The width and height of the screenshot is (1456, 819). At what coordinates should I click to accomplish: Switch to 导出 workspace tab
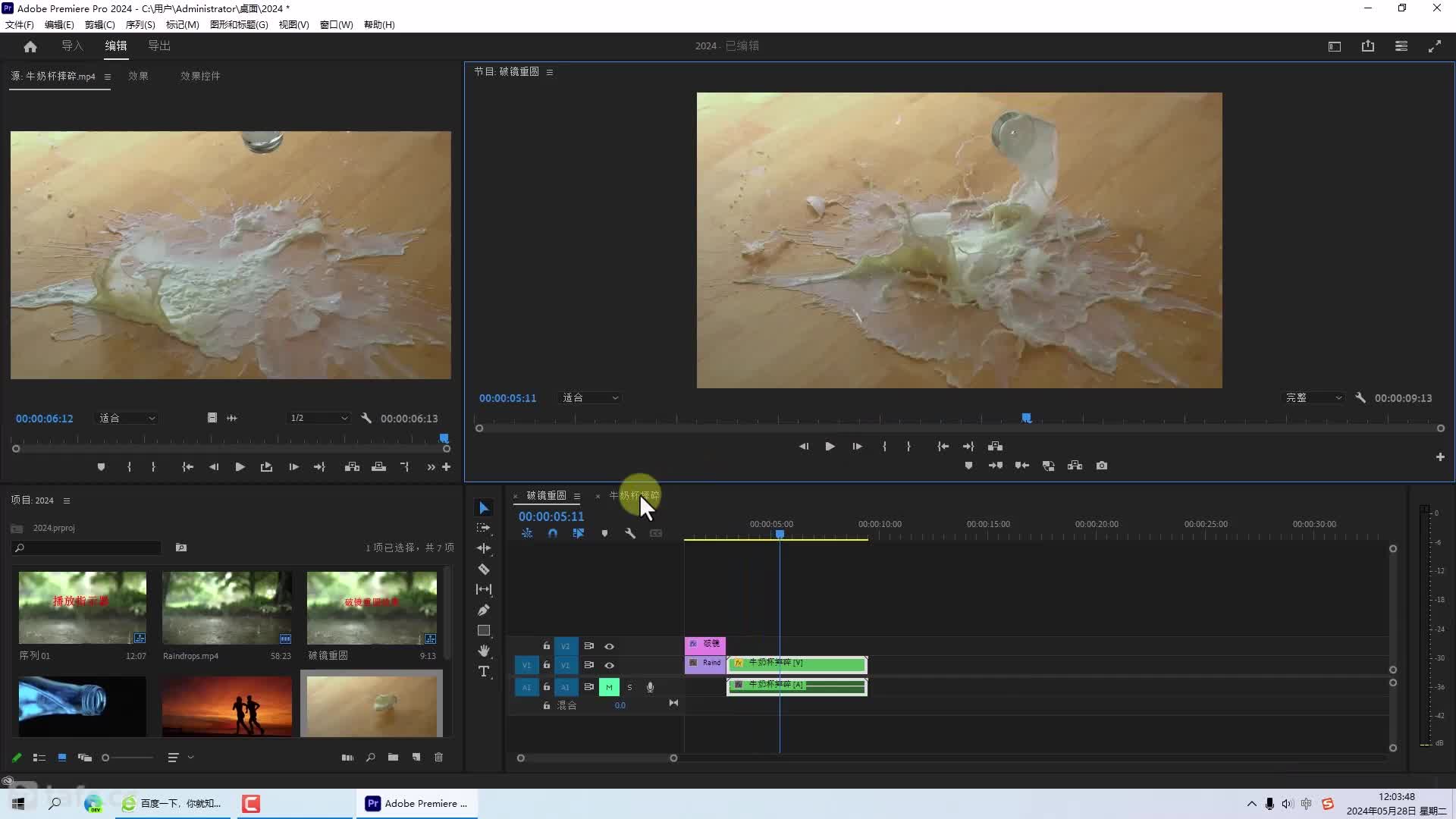[x=159, y=45]
